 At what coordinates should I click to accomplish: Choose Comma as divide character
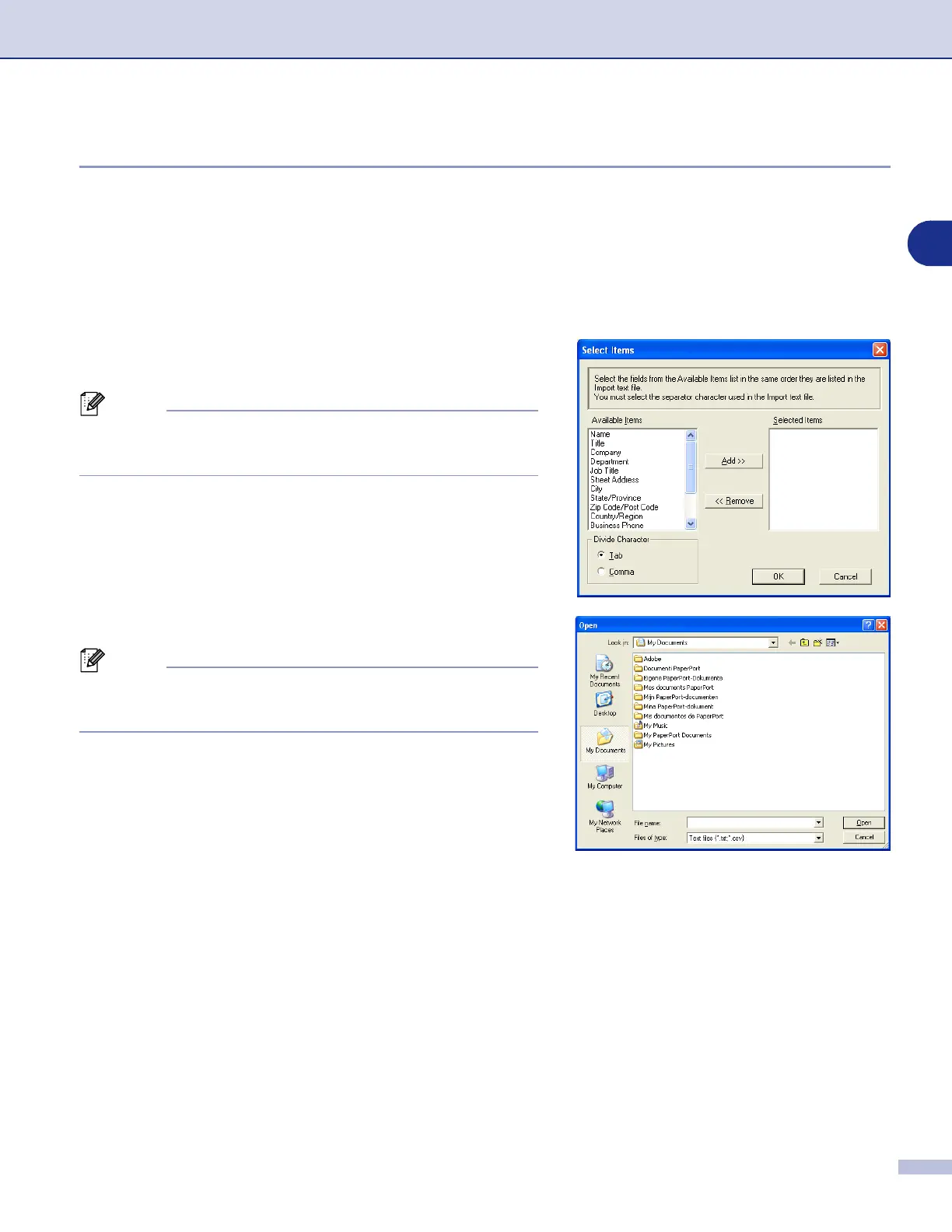click(601, 572)
